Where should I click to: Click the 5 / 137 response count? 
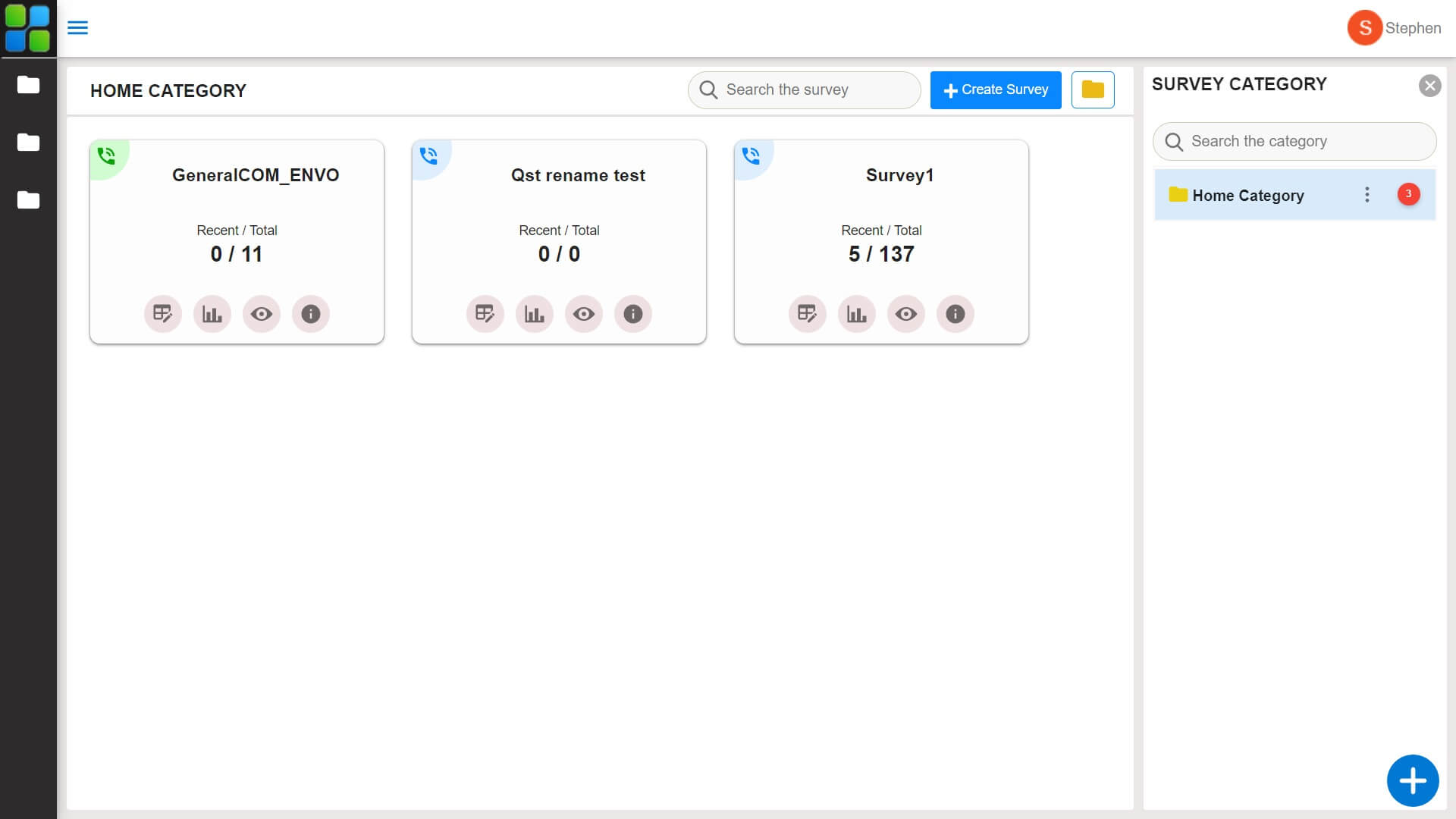tap(881, 254)
